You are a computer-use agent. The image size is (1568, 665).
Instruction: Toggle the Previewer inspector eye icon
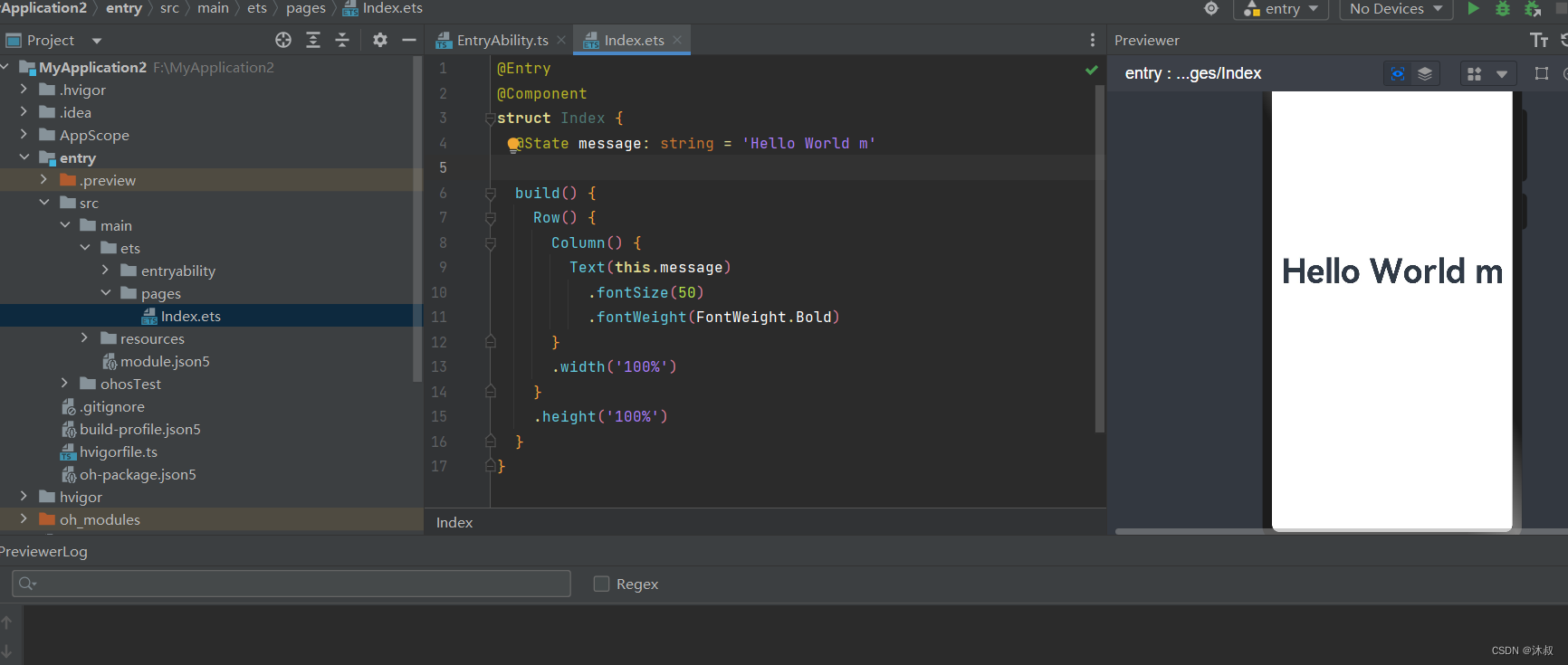click(1398, 74)
